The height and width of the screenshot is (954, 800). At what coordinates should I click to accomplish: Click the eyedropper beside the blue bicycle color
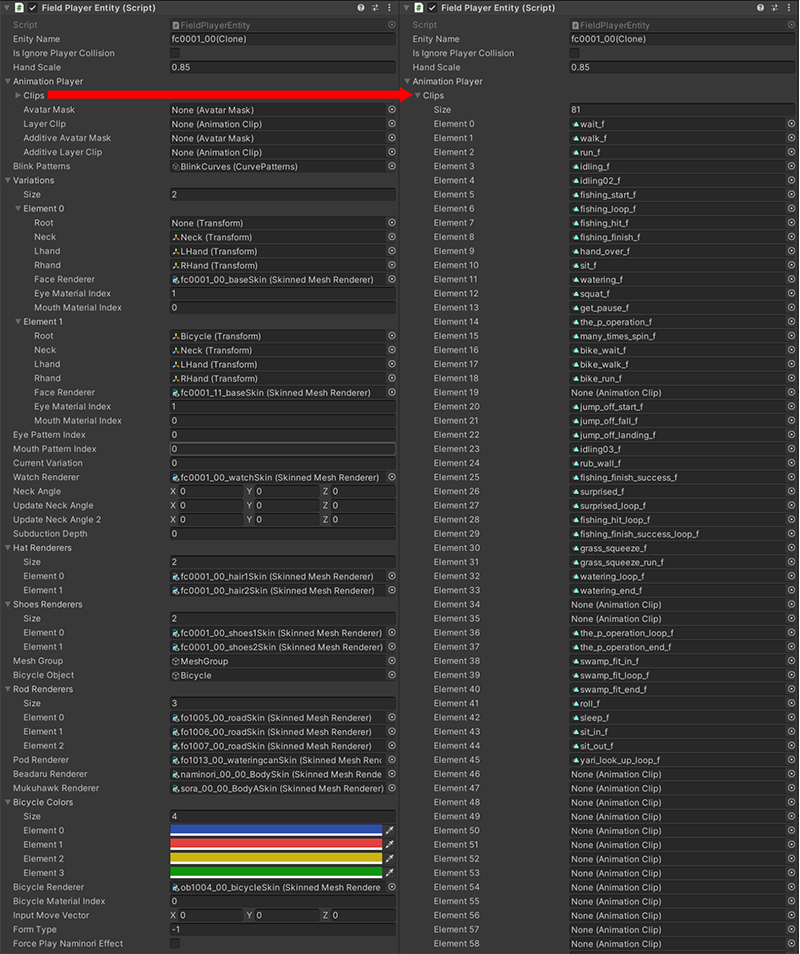(390, 830)
